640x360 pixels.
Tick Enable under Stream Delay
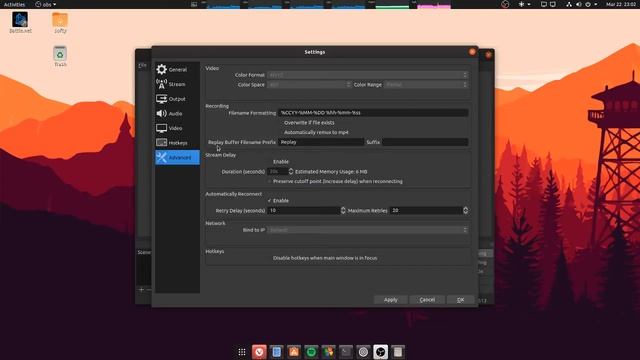pyautogui.click(x=278, y=162)
